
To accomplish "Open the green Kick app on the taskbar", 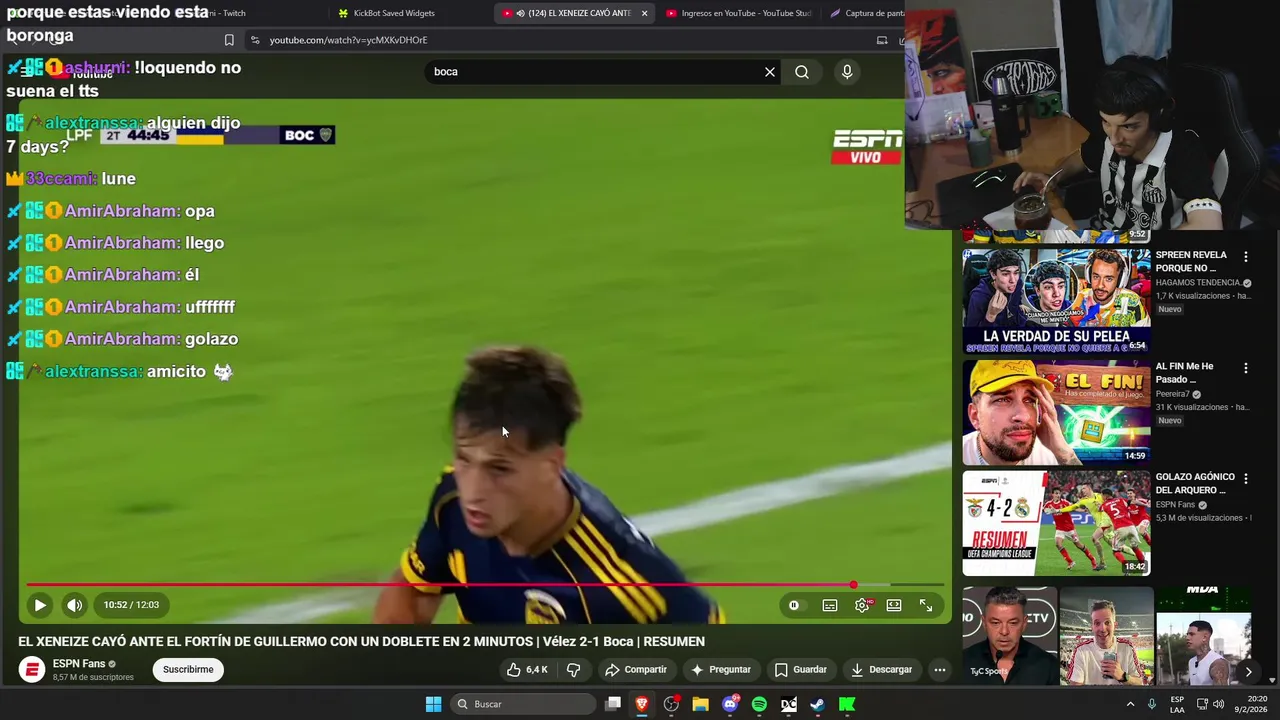I will coord(847,704).
